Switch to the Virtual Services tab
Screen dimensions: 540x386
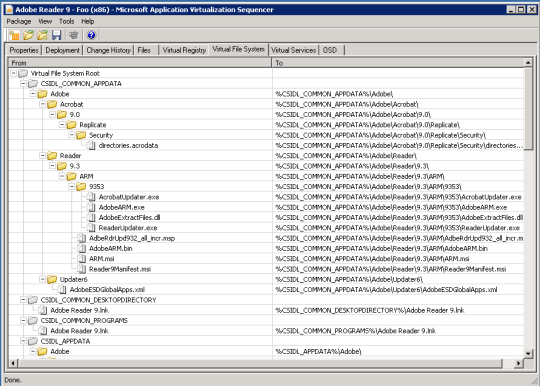pyautogui.click(x=293, y=50)
